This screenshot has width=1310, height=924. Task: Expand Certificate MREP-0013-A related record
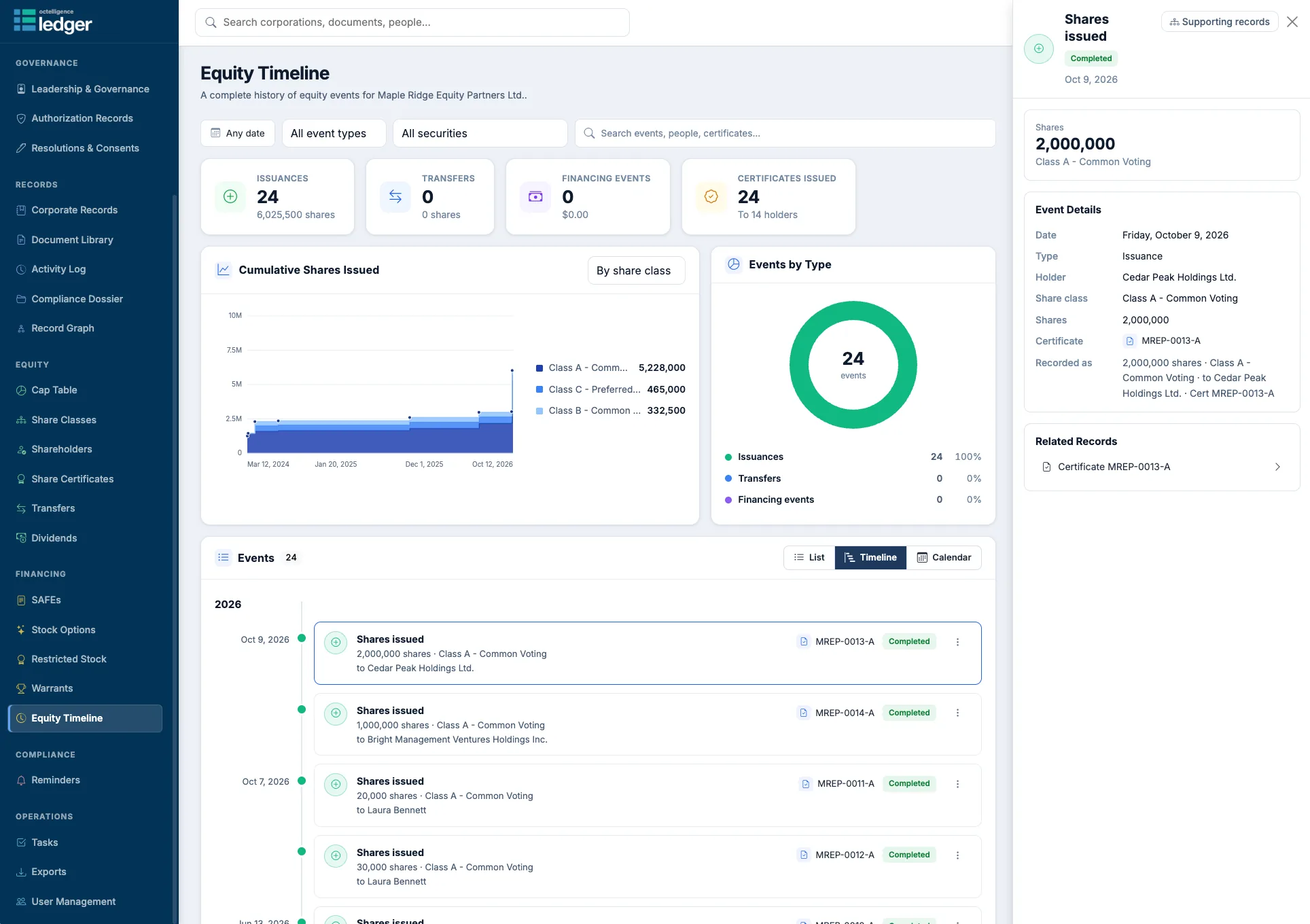[1162, 467]
